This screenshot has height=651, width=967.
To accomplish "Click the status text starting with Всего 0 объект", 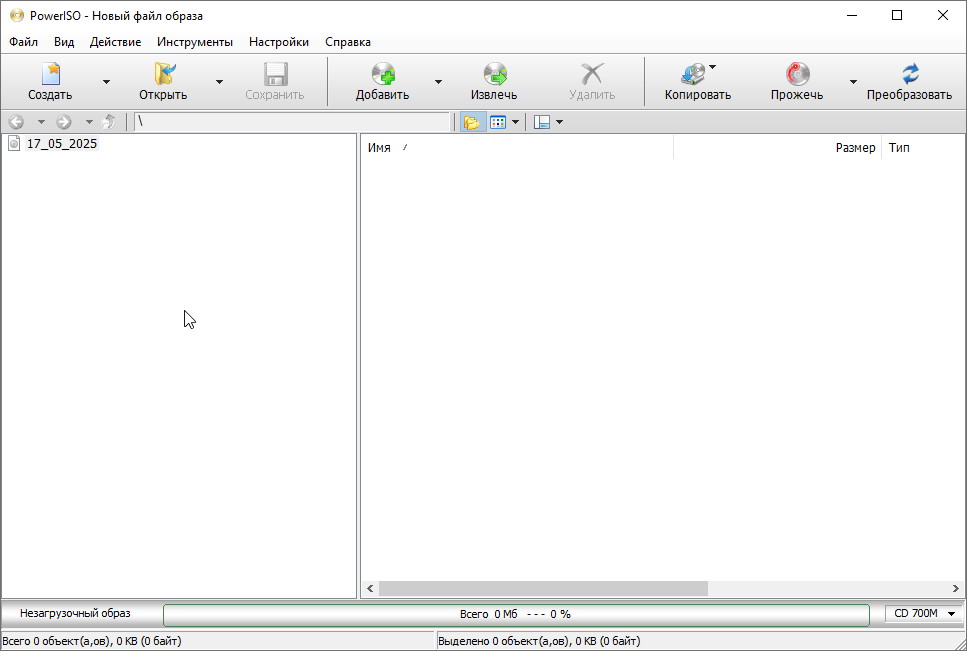I will point(92,641).
